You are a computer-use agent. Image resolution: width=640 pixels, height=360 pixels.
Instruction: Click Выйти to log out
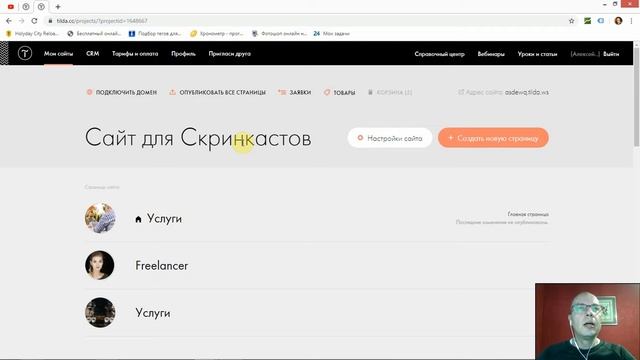(x=611, y=54)
